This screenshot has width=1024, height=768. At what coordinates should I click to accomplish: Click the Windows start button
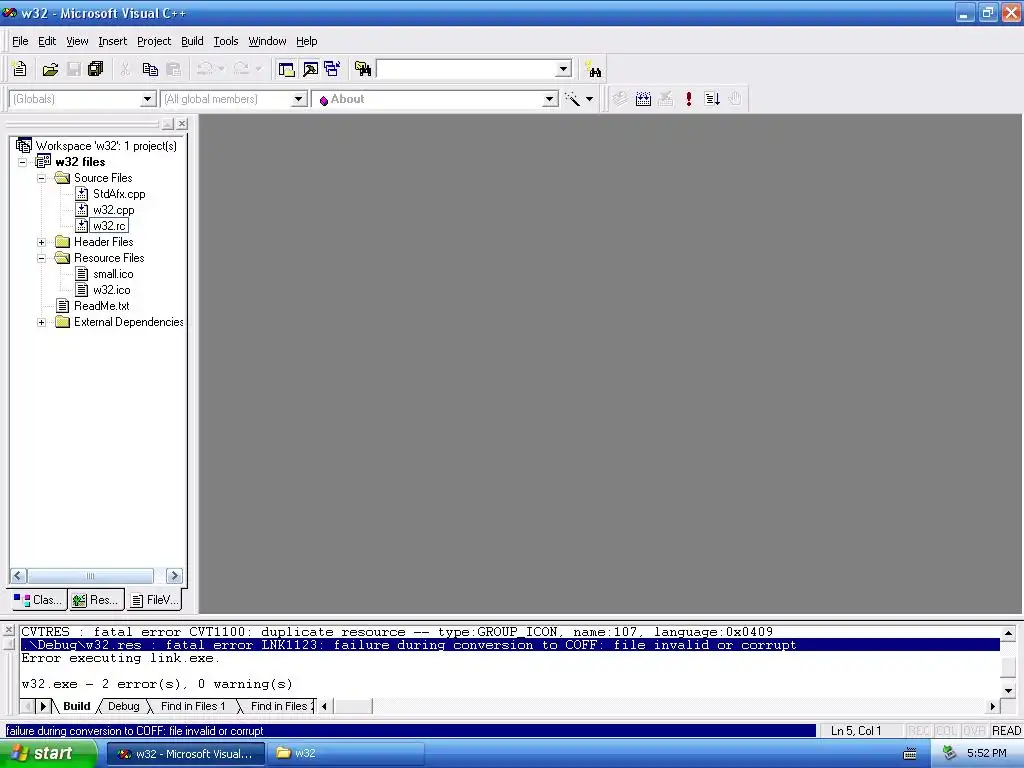pos(48,753)
